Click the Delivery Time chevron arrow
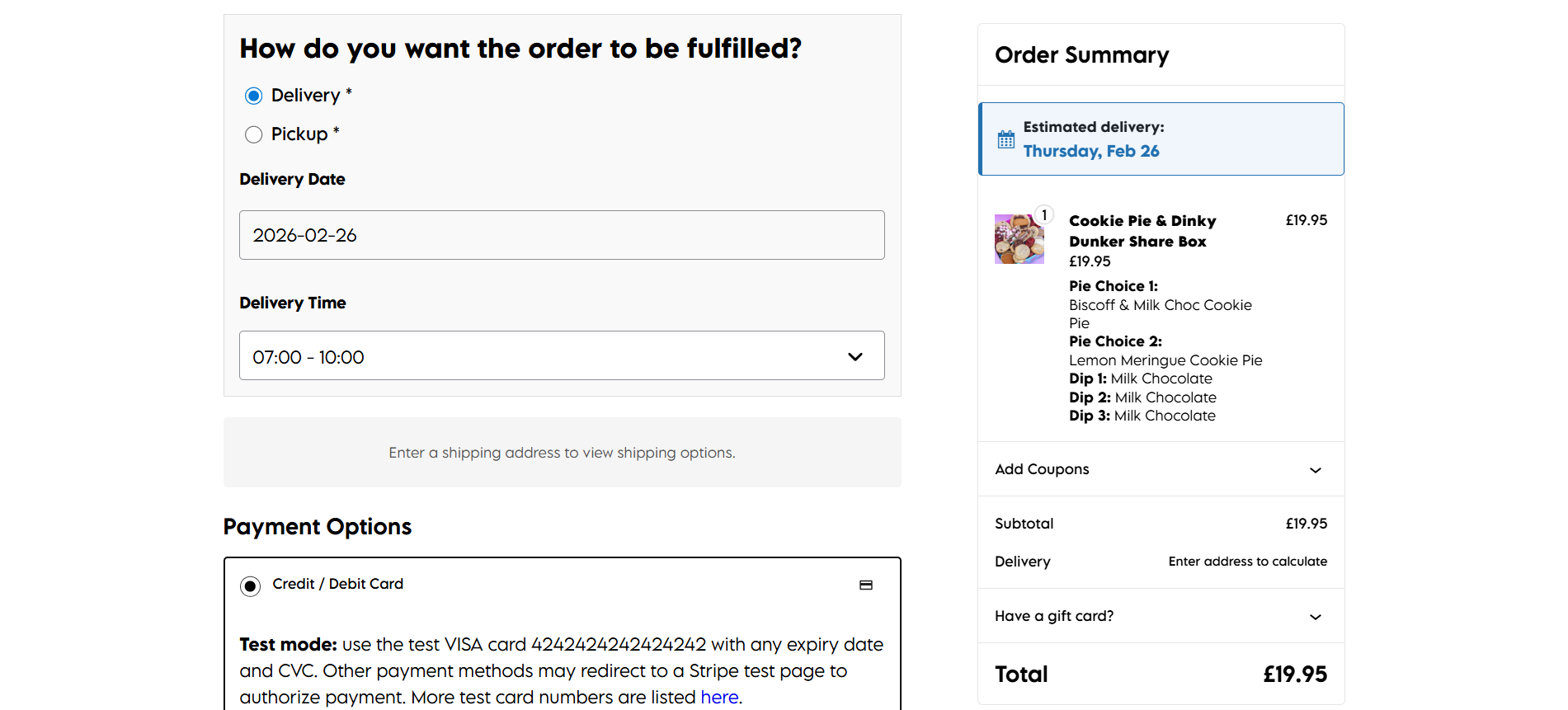The height and width of the screenshot is (710, 1568). 855,356
